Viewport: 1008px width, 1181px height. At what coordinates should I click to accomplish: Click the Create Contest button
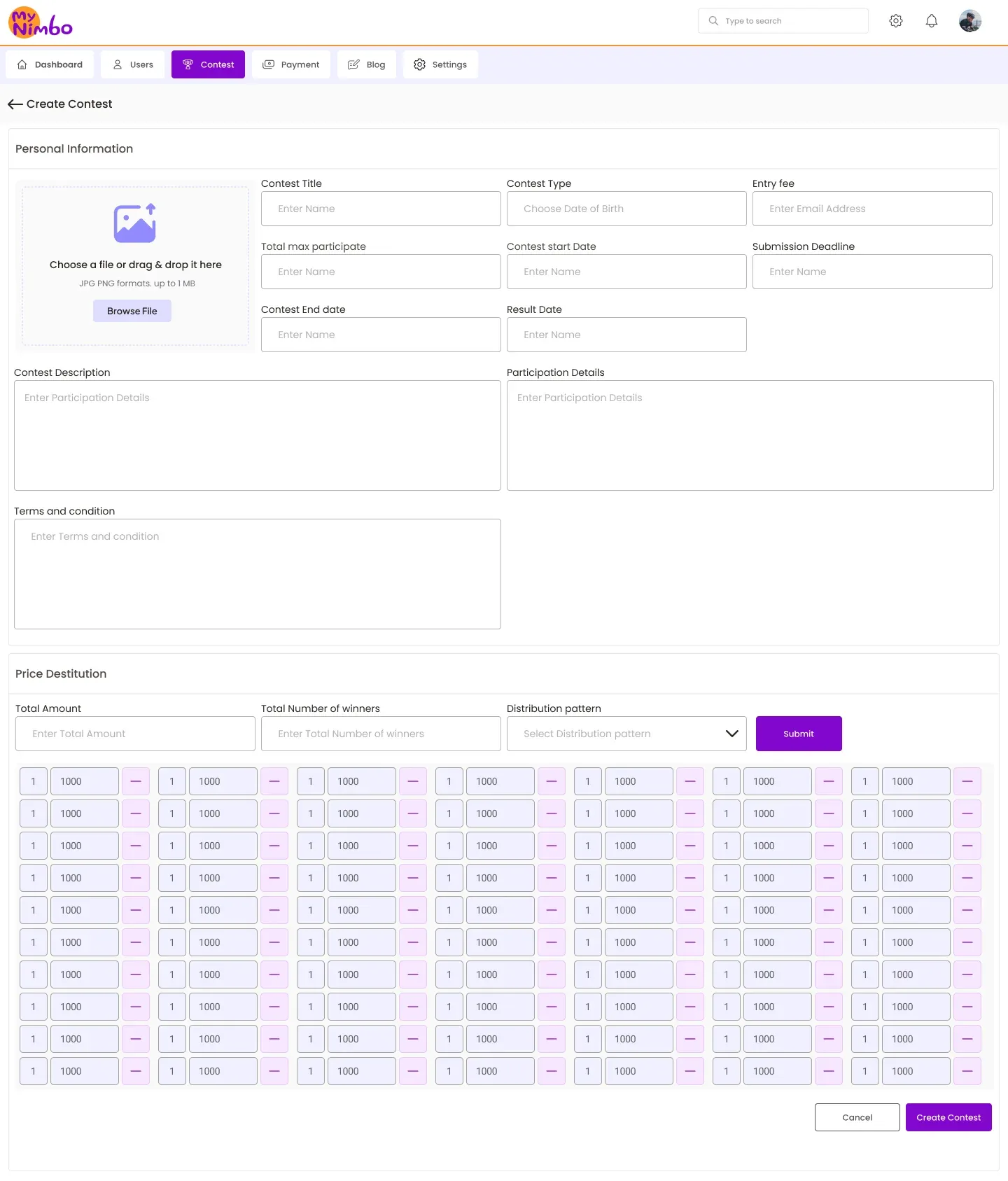(948, 1117)
